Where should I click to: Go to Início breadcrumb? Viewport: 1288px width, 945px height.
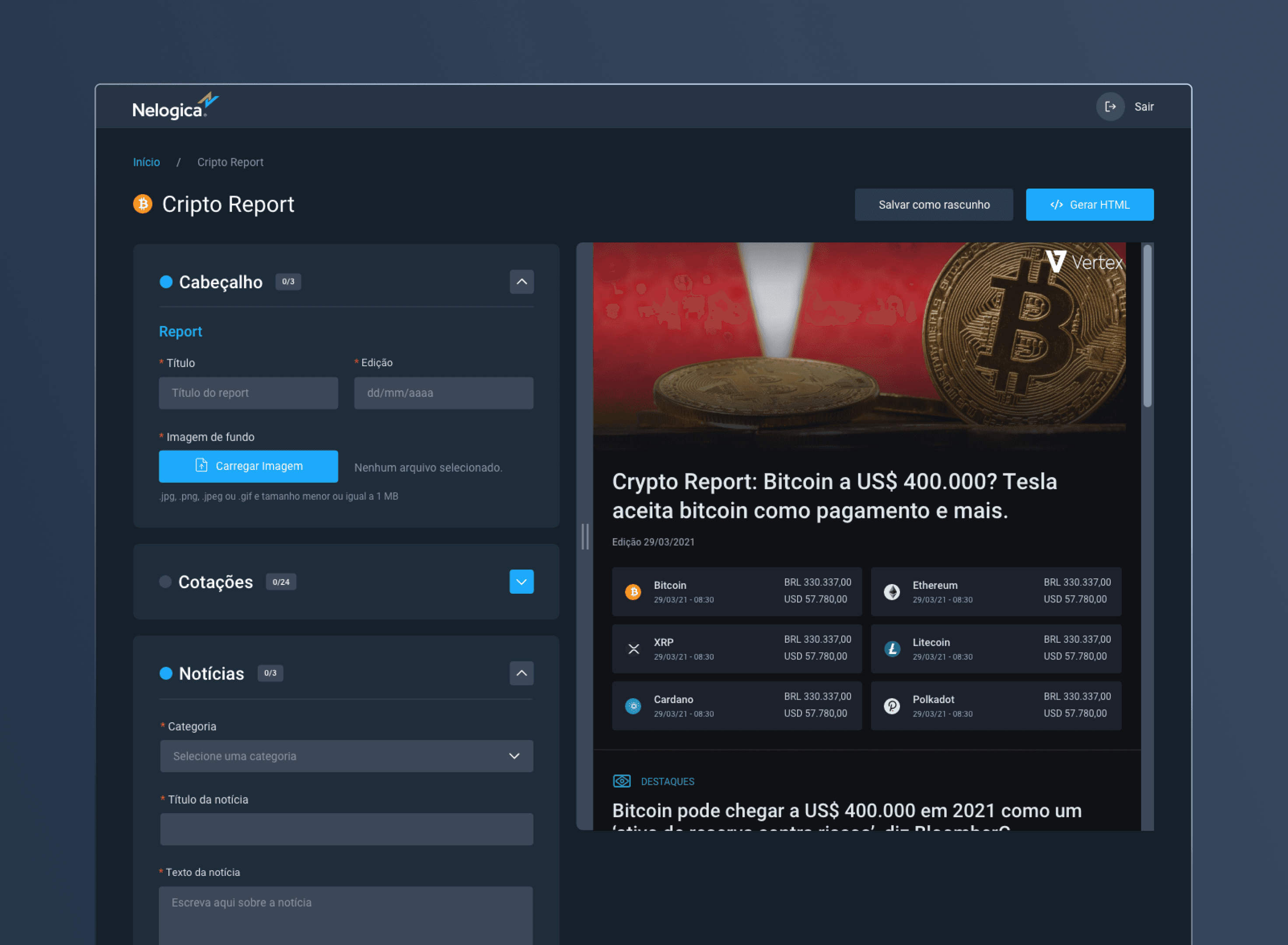(x=147, y=162)
